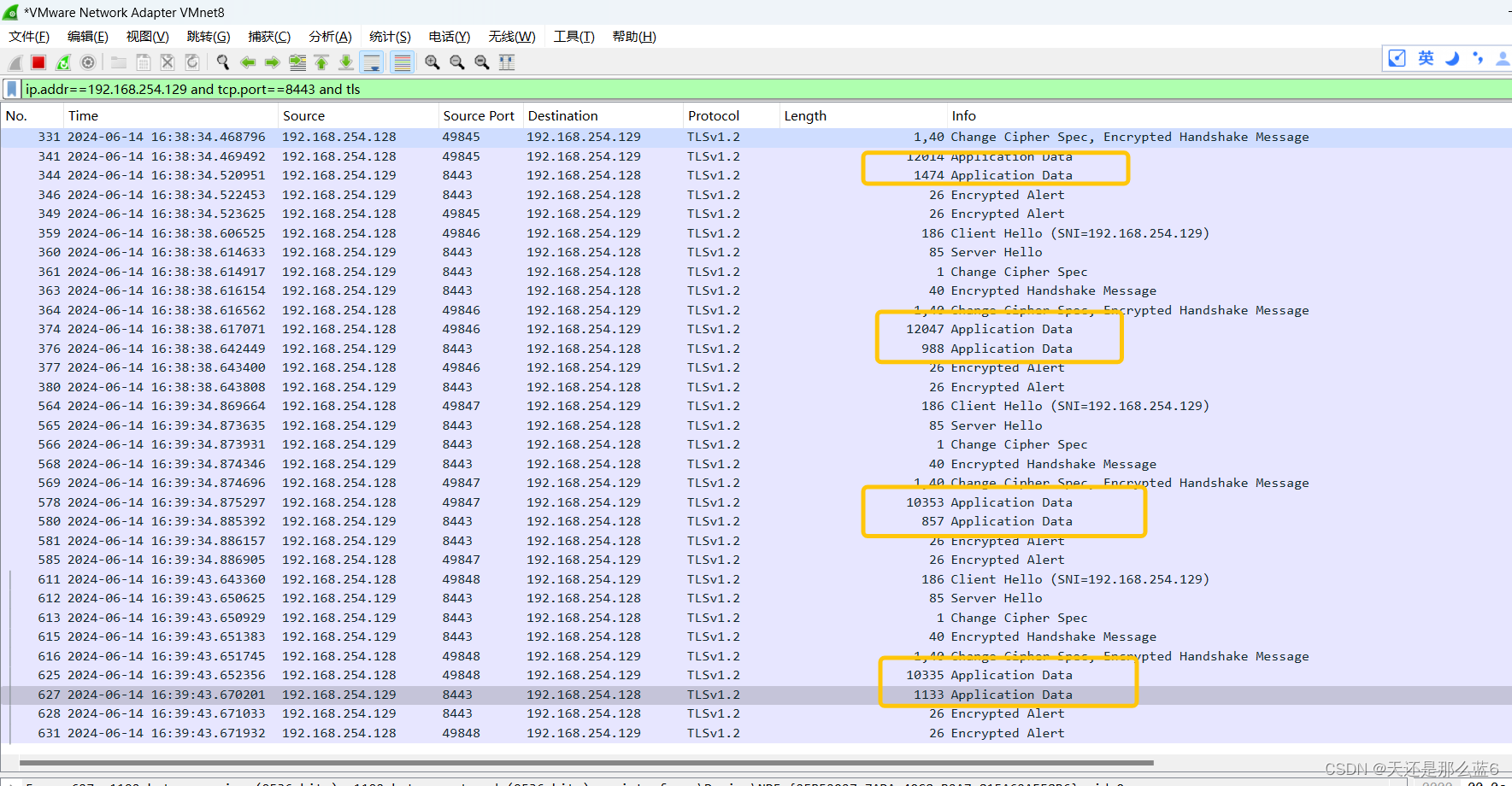
Task: Open the 统计(S) menu
Action: [390, 36]
